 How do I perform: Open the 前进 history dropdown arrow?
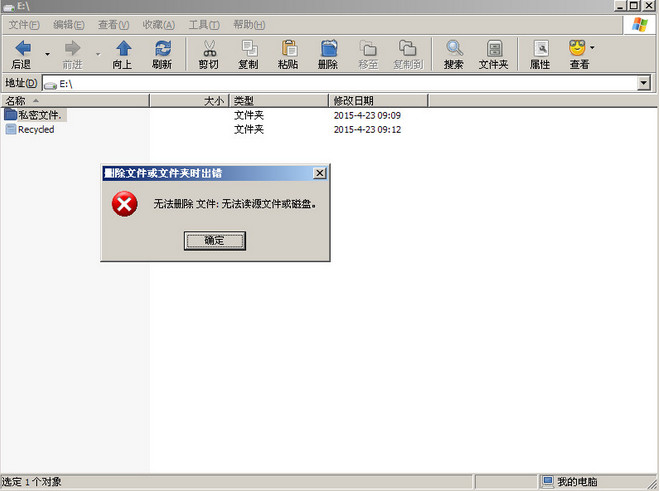pyautogui.click(x=98, y=54)
